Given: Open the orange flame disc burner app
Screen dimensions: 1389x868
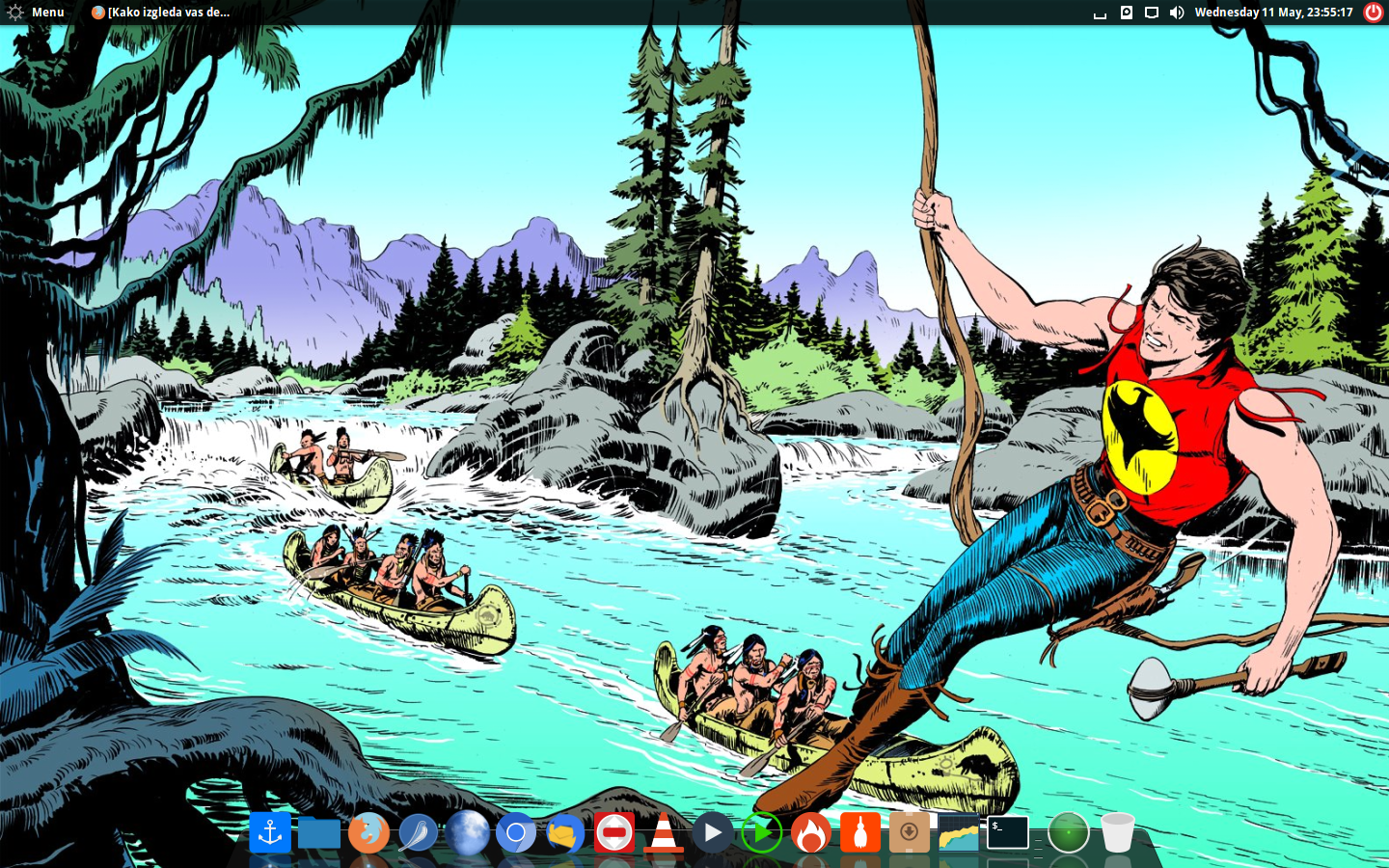Looking at the screenshot, I should pos(811,833).
